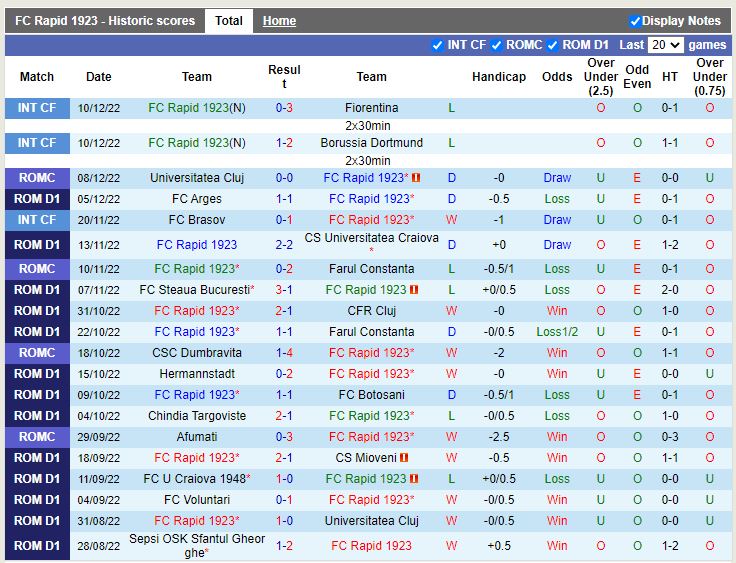Image resolution: width=736 pixels, height=563 pixels.
Task: Open FC U Craiova 1948 team link
Action: pyautogui.click(x=194, y=479)
